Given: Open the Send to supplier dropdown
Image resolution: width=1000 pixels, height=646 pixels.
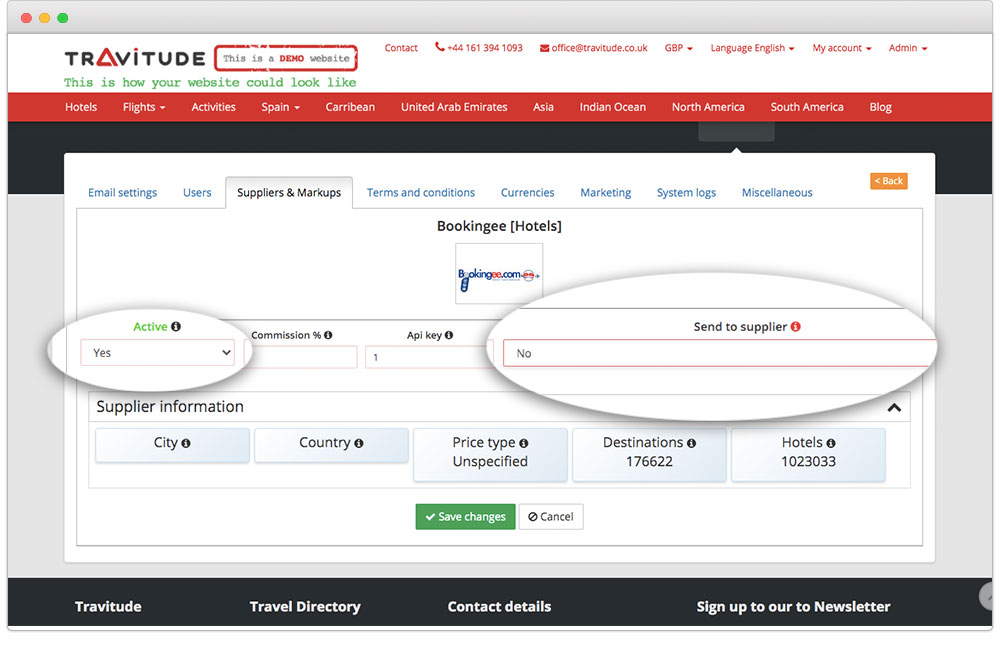Looking at the screenshot, I should tap(718, 353).
